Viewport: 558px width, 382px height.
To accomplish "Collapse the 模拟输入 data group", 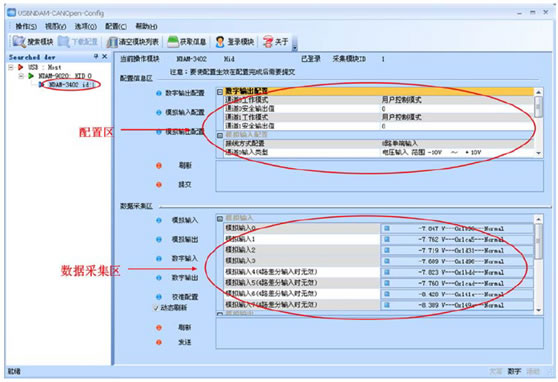I will (x=220, y=218).
